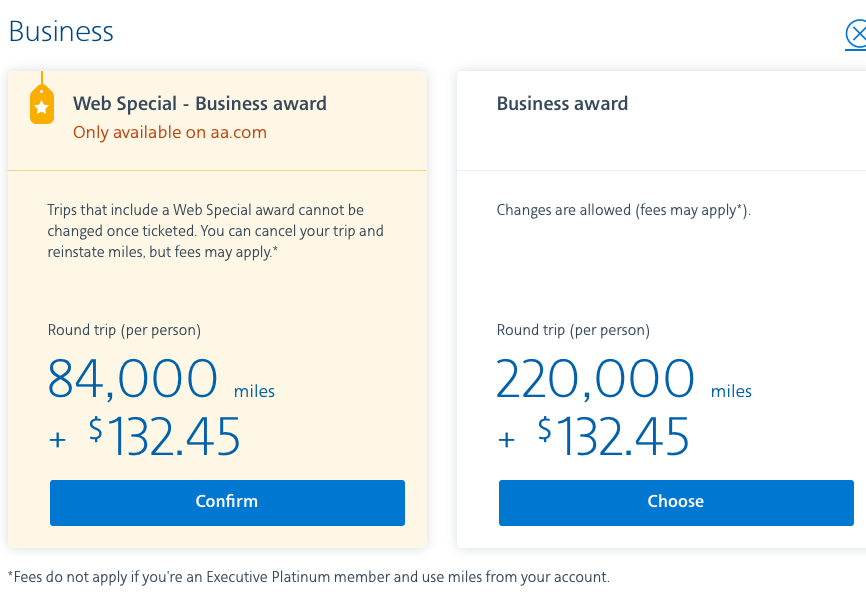866x604 pixels.
Task: Click the "Web Special - Business award" heading
Action: [x=200, y=103]
